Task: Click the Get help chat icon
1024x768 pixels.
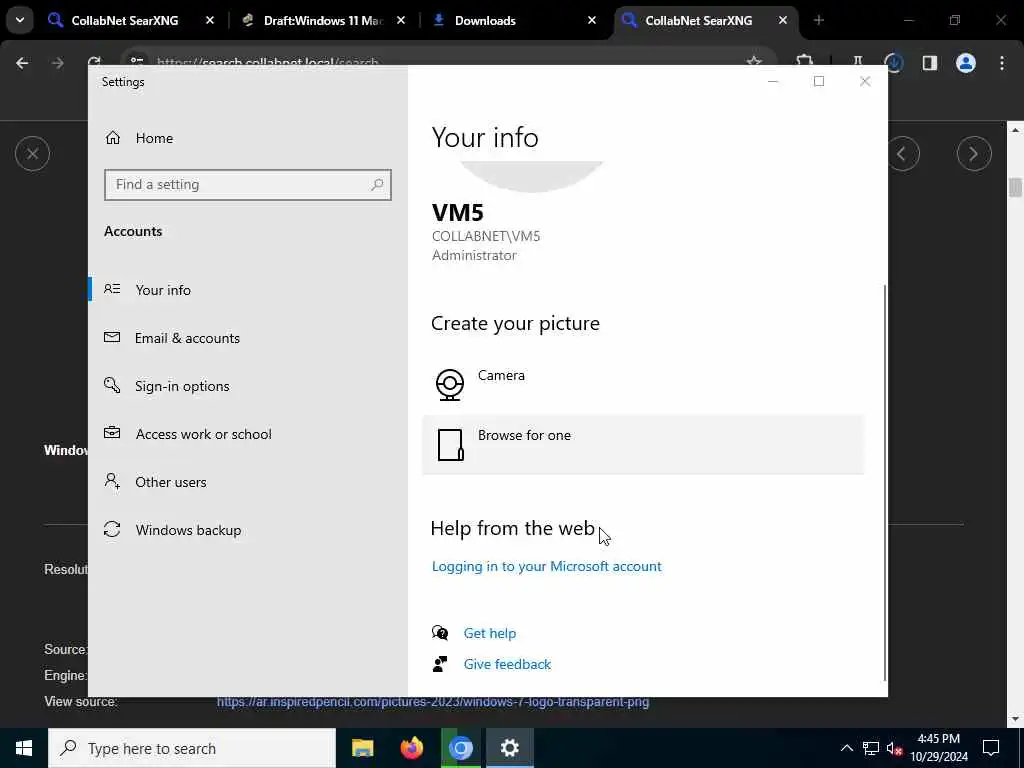Action: pos(440,633)
